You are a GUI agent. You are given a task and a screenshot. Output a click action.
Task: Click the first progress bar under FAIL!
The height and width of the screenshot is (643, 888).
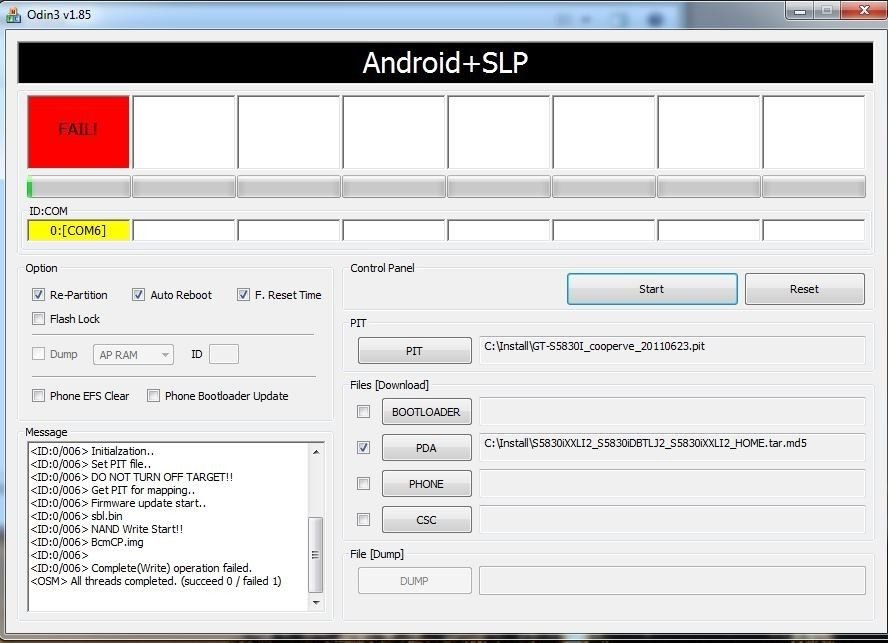tap(79, 187)
